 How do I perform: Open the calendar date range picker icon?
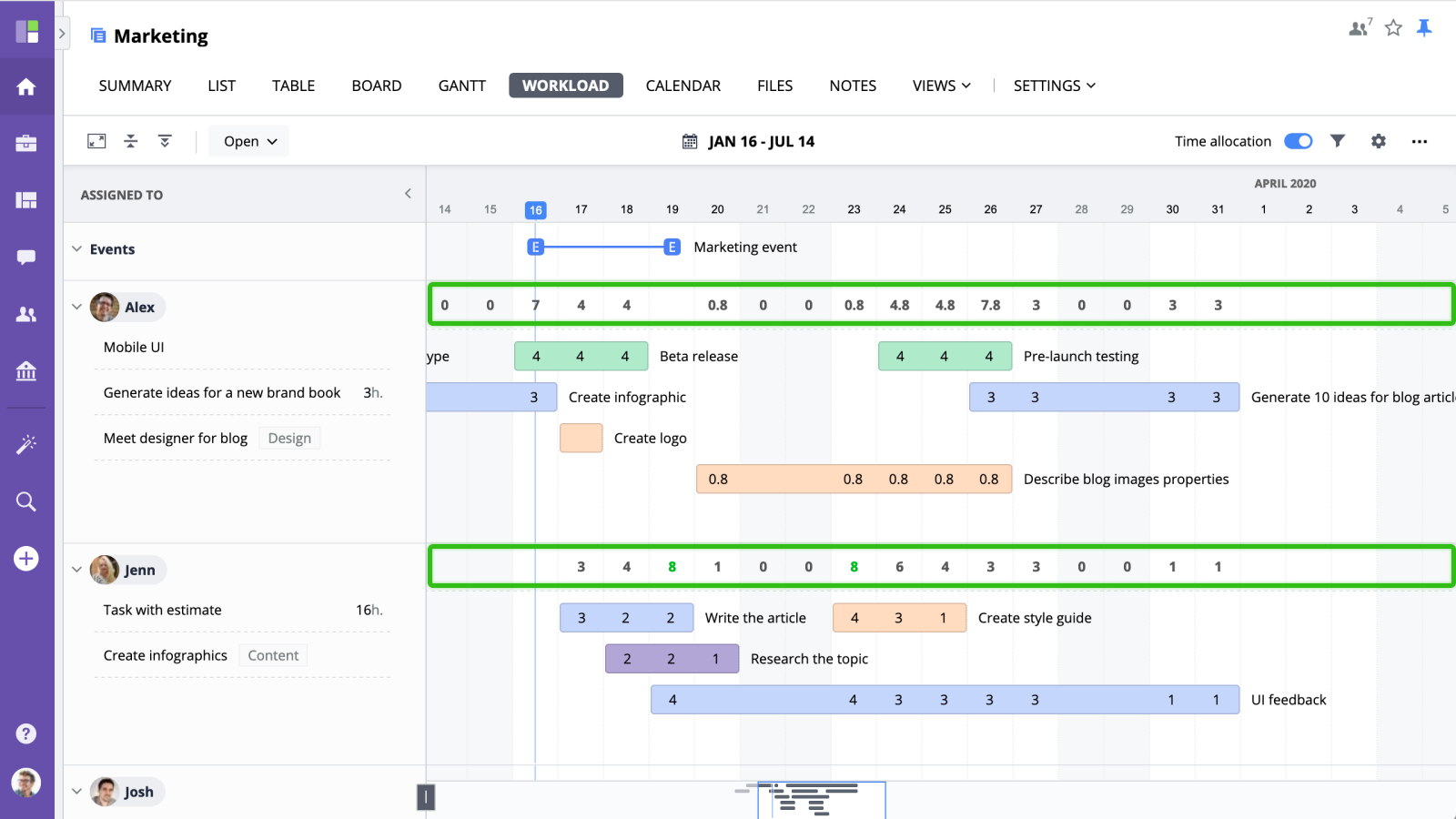[690, 141]
